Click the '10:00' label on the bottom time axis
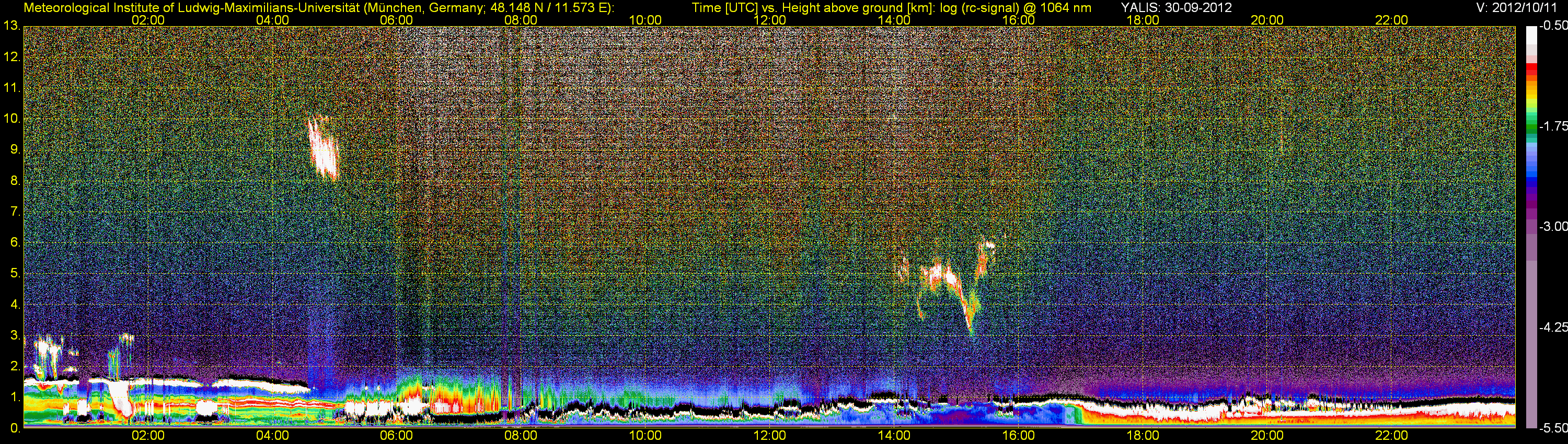 tap(645, 436)
